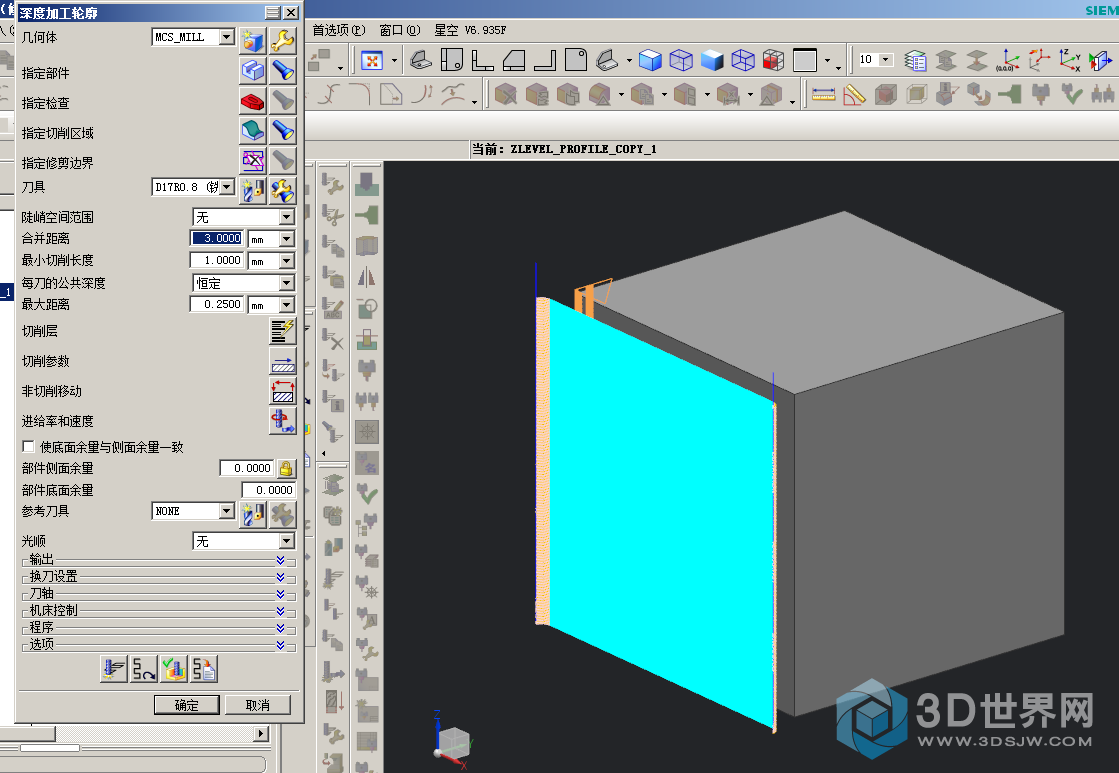Expand the machine control (机床控制) section
This screenshot has width=1119, height=773.
tap(280, 611)
